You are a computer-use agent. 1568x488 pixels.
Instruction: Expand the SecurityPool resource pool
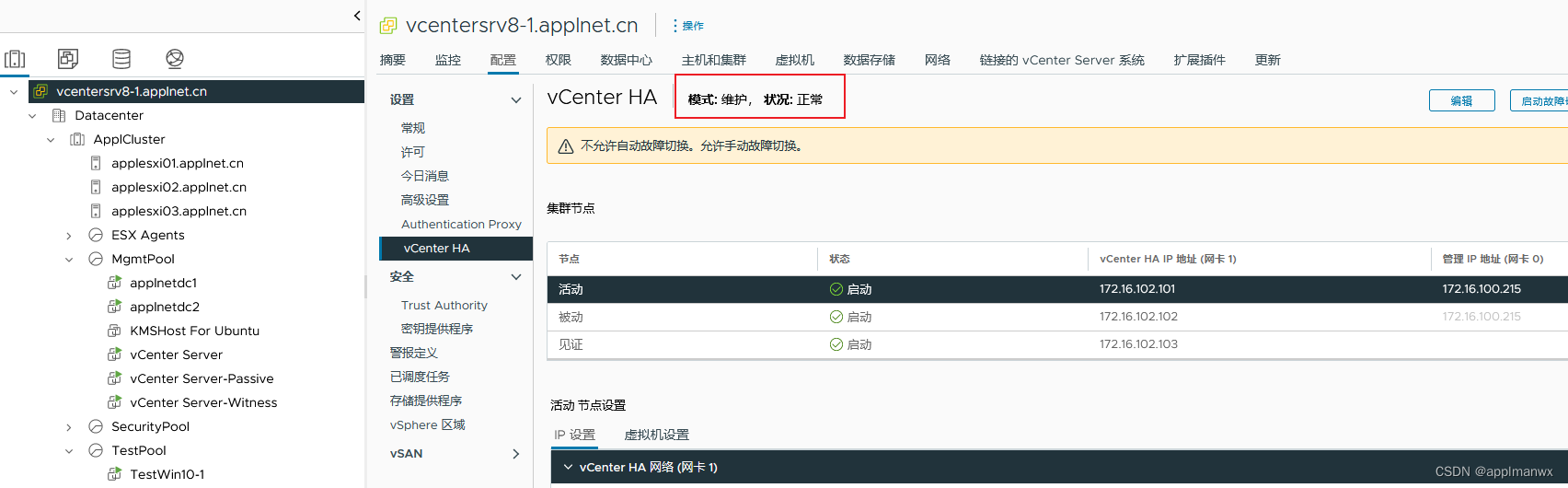[x=69, y=427]
